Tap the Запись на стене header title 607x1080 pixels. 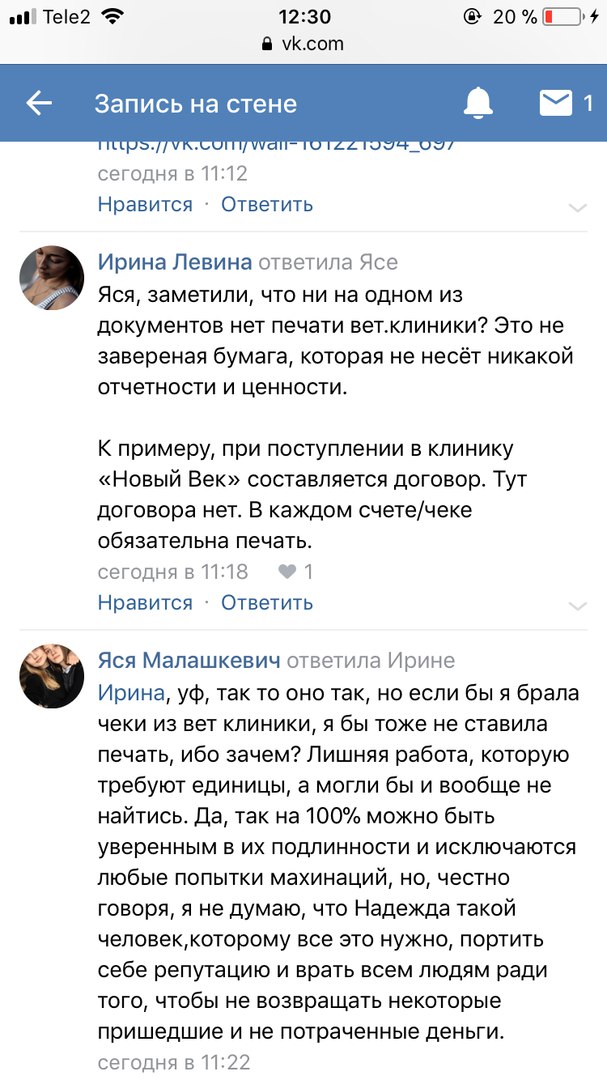pyautogui.click(x=196, y=103)
